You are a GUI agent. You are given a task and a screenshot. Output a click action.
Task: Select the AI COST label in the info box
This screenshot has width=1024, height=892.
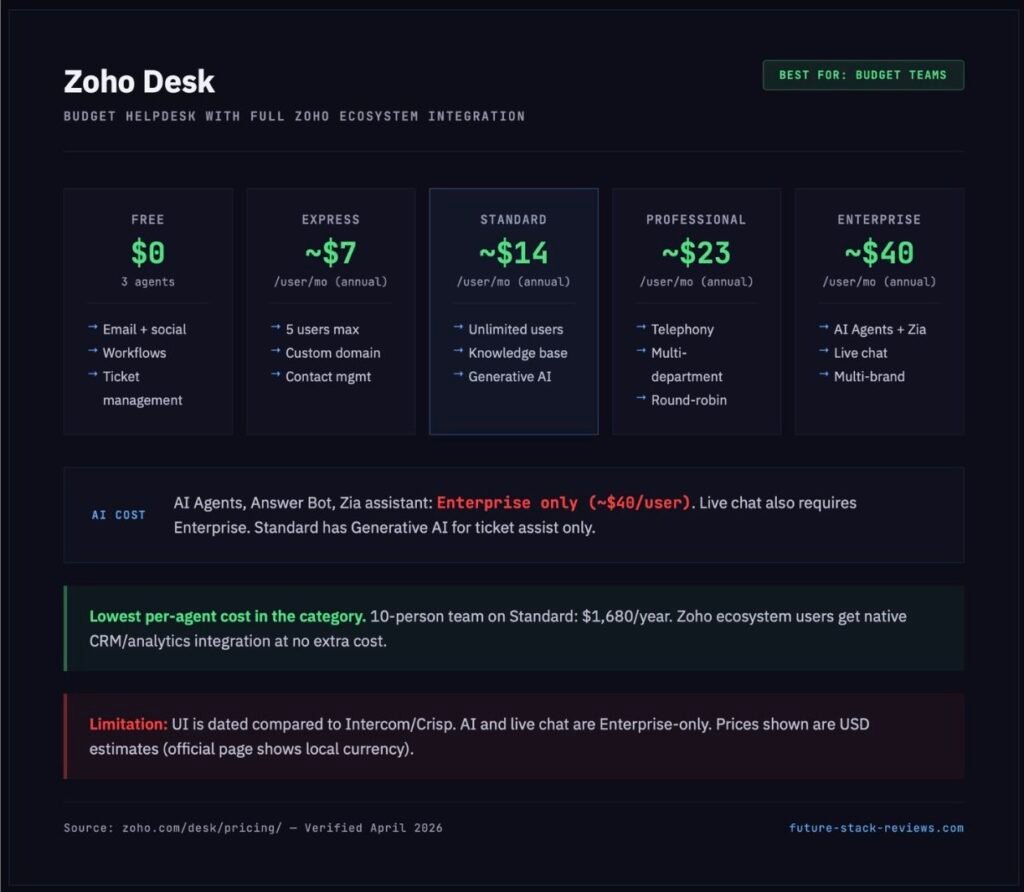click(x=117, y=515)
